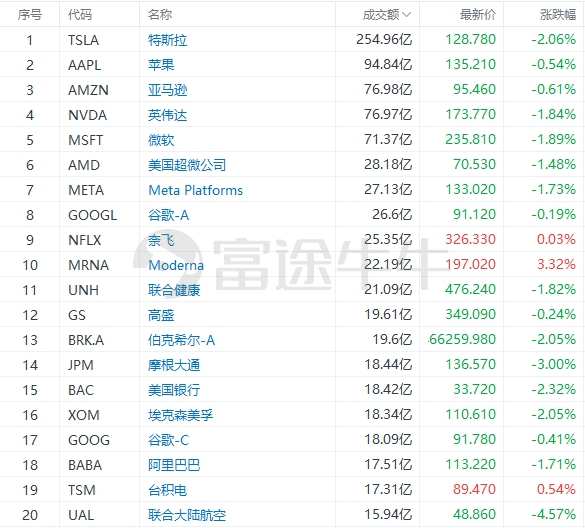Open the 美国超微公司 link

[x=187, y=165]
